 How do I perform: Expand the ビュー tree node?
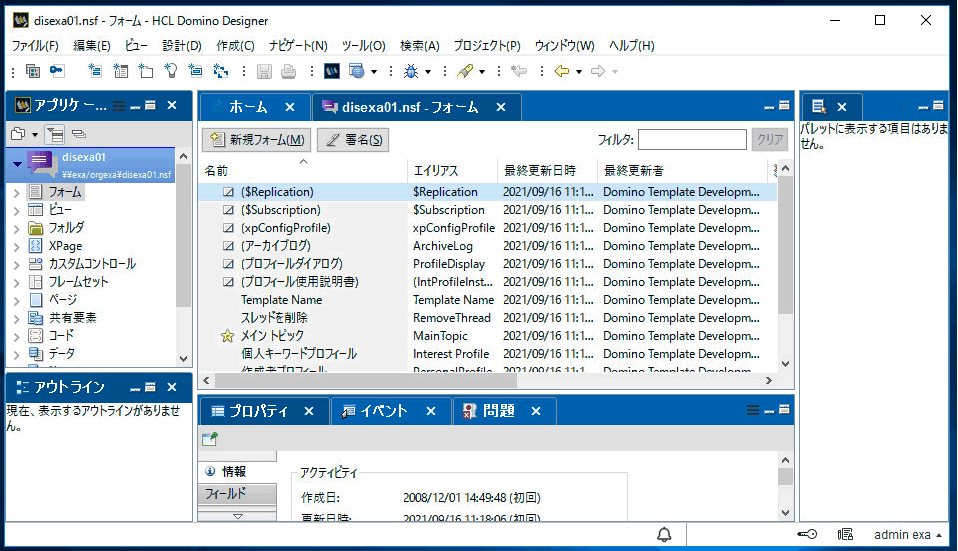pyautogui.click(x=16, y=211)
